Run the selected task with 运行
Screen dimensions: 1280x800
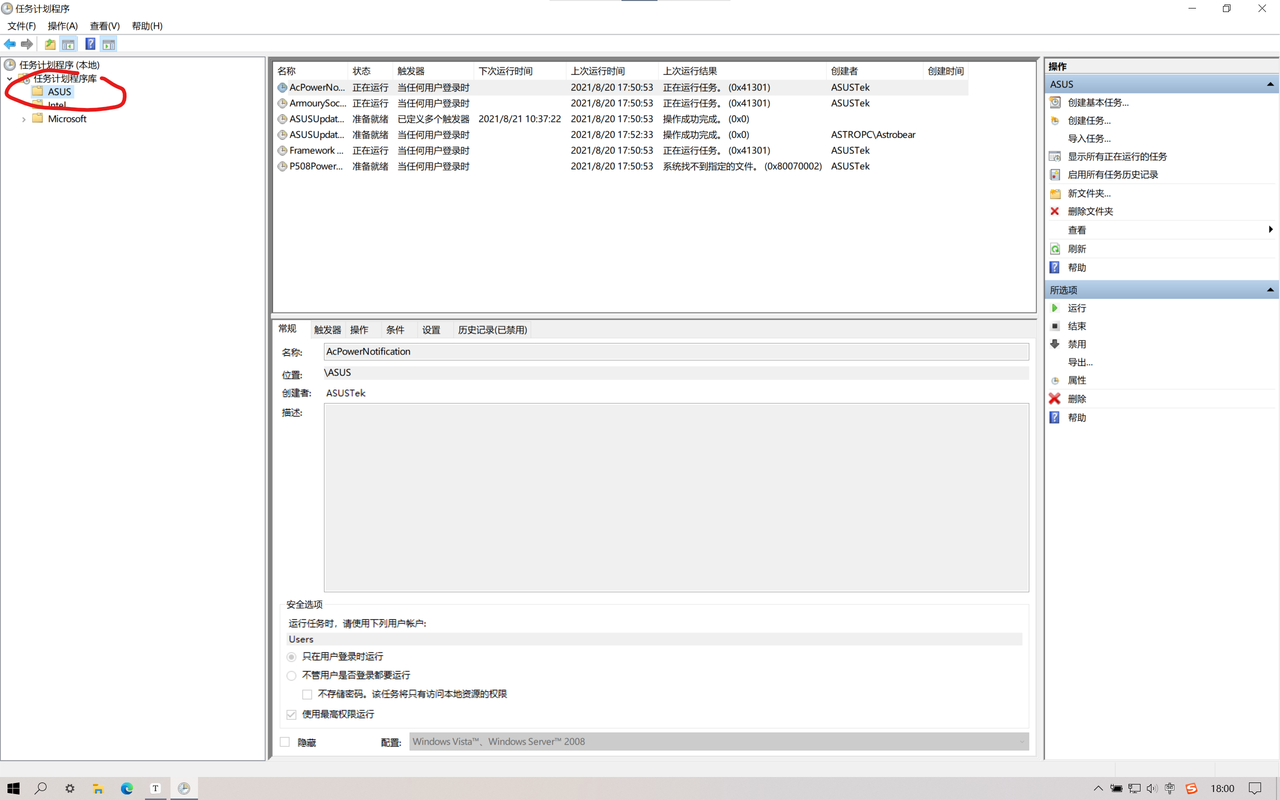point(1077,308)
